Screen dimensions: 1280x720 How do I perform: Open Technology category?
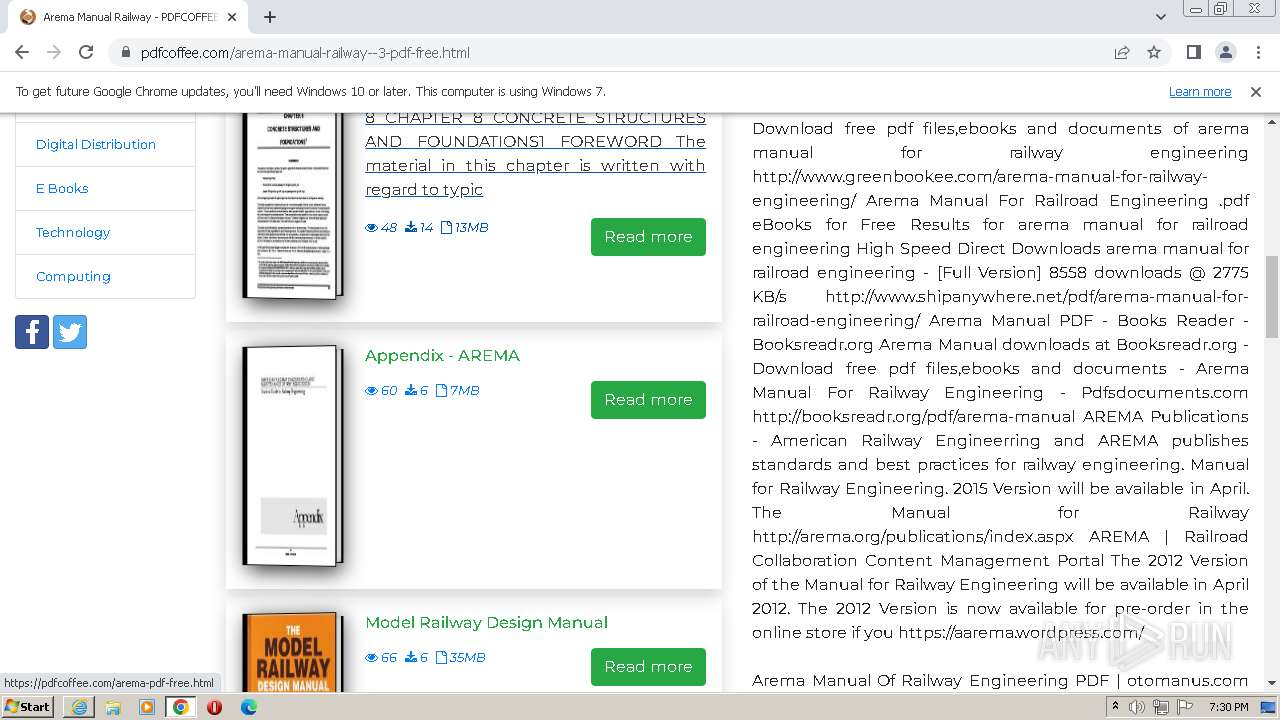click(73, 232)
